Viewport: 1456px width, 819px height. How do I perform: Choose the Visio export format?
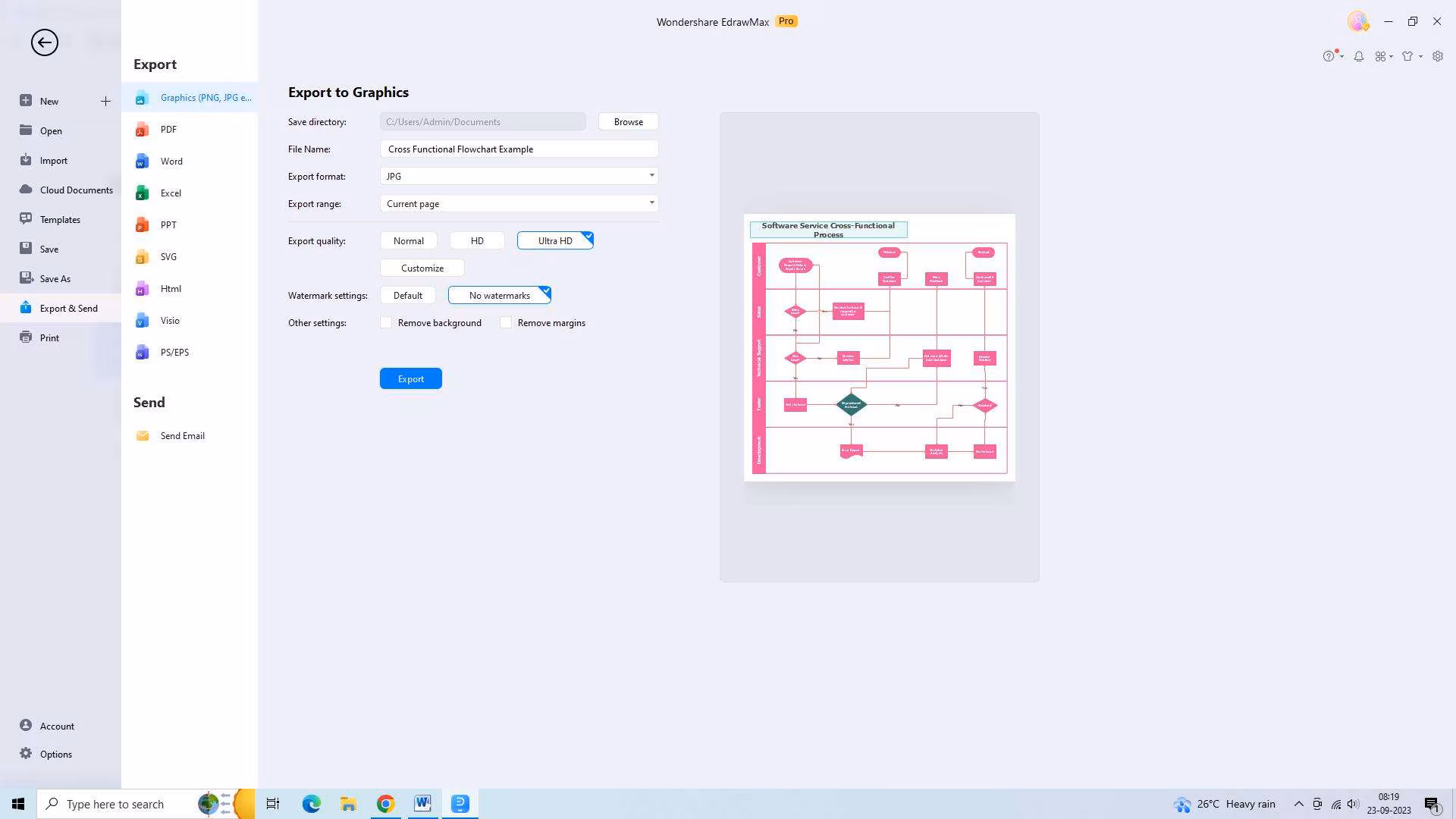[170, 321]
